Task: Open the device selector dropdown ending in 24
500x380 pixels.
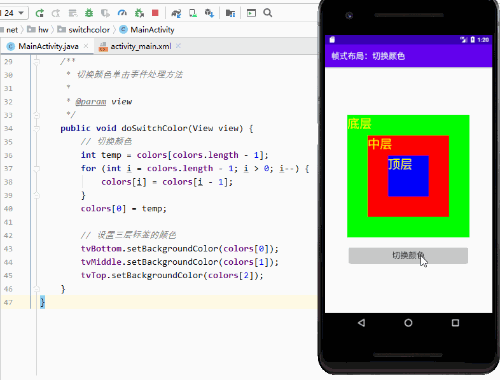Action: (x=13, y=13)
